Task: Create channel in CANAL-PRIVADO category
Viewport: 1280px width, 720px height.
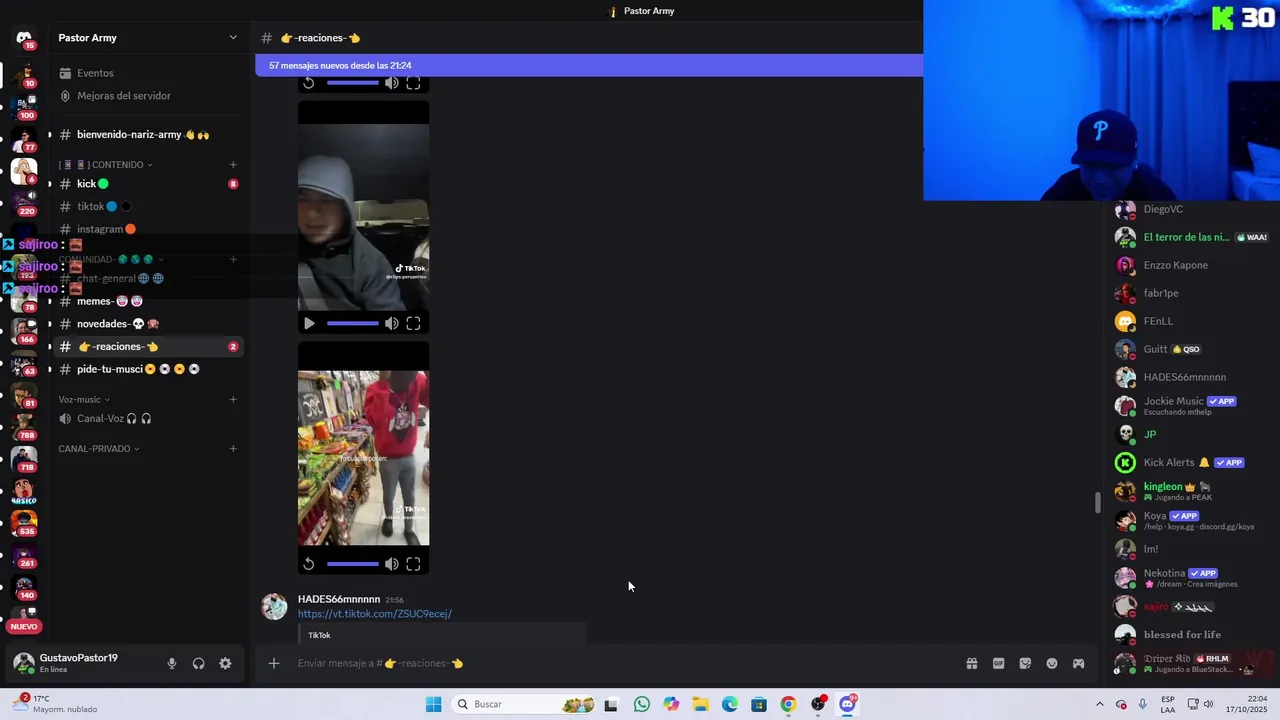Action: [x=233, y=448]
